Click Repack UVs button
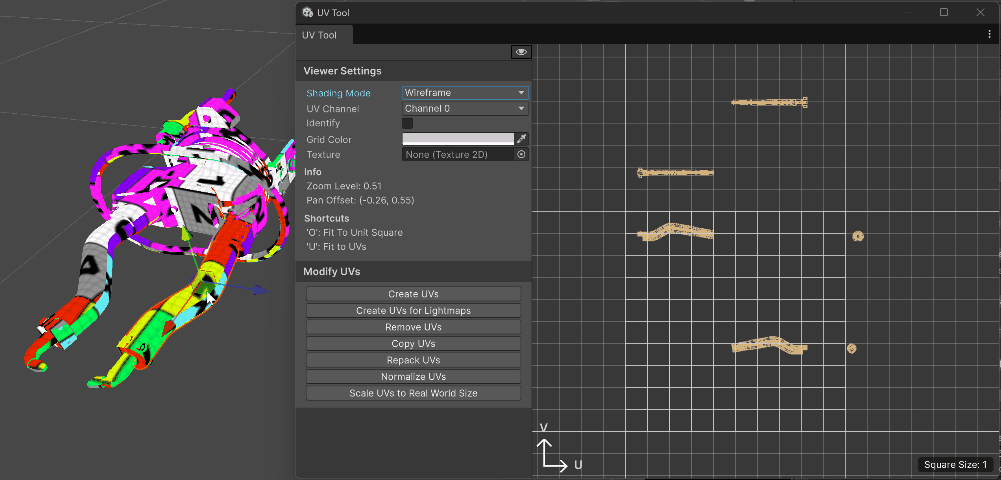This screenshot has width=1001, height=480. click(413, 360)
